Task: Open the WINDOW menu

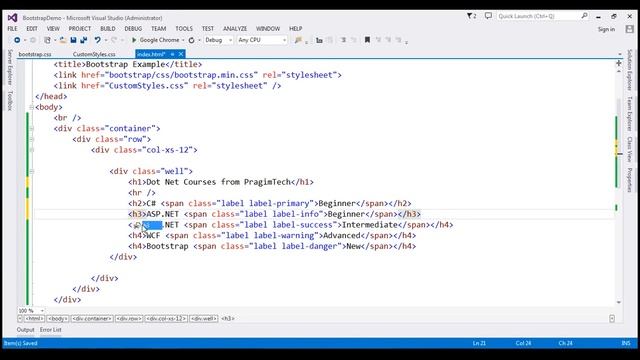Action: click(x=268, y=29)
